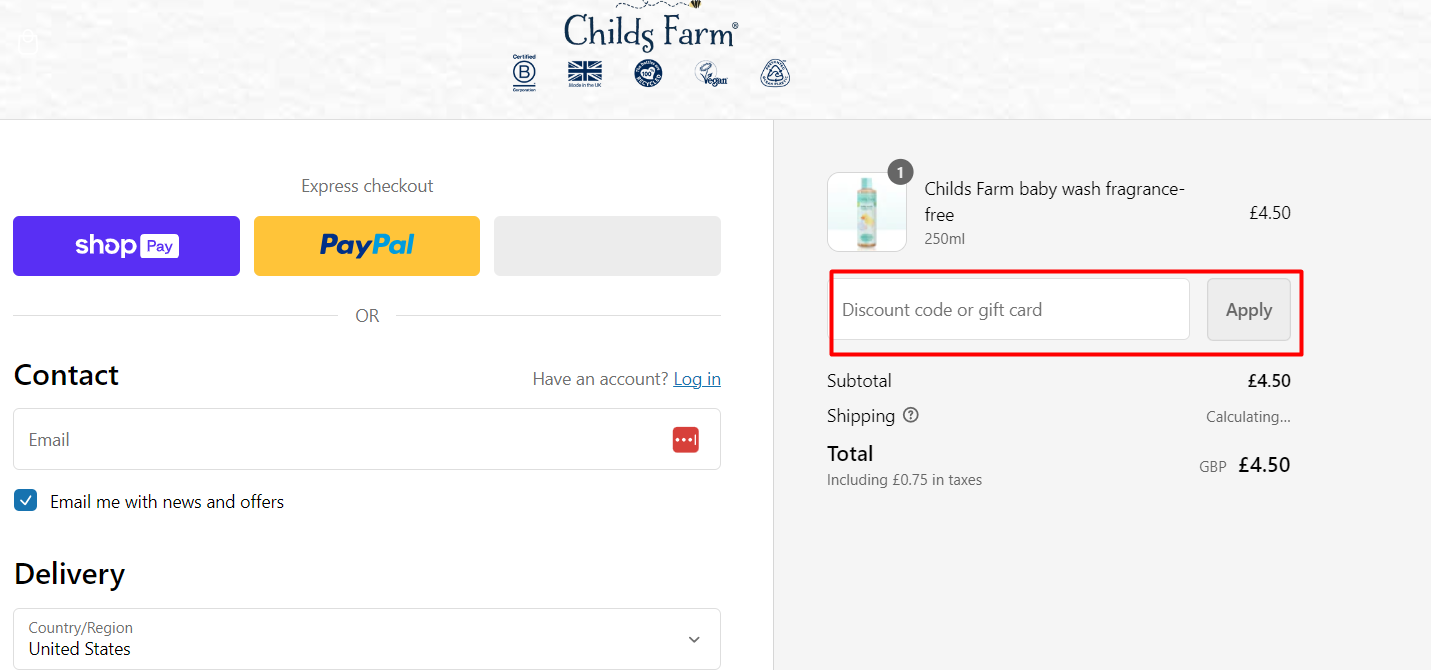The width and height of the screenshot is (1431, 670).
Task: Click the Certified B Corporation badge
Action: tap(524, 73)
